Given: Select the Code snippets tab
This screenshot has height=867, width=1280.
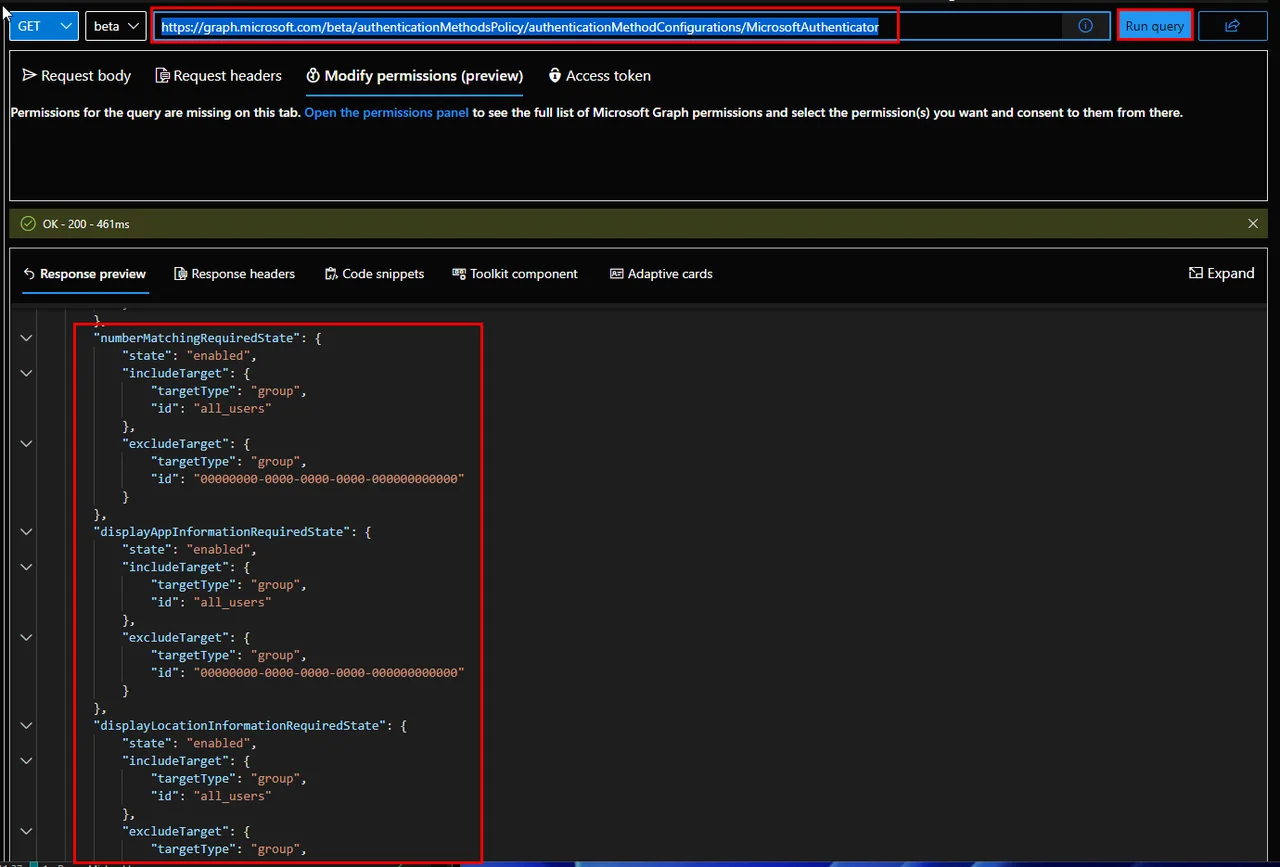Looking at the screenshot, I should point(374,274).
